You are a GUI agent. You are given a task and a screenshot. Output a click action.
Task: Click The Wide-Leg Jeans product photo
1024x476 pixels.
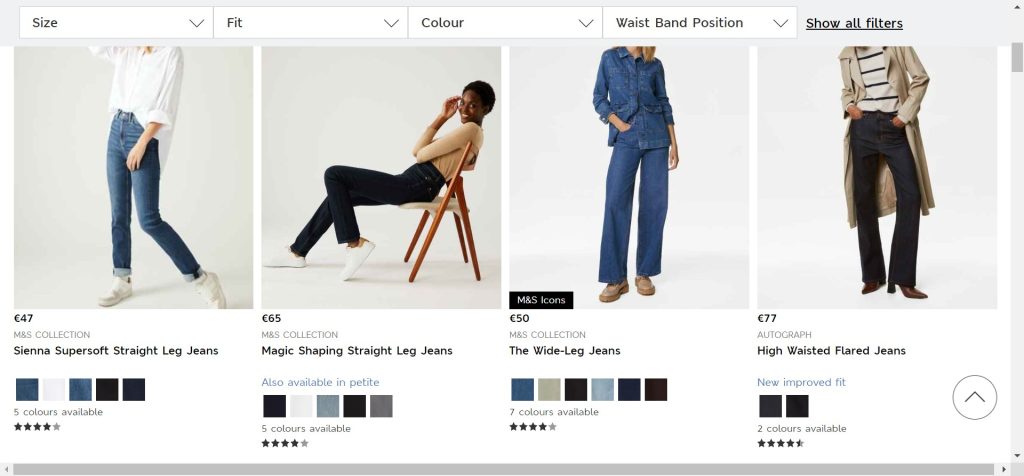tap(629, 177)
